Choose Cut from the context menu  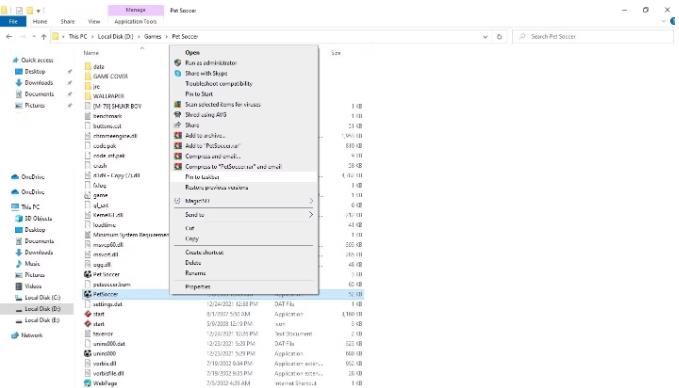pyautogui.click(x=190, y=228)
